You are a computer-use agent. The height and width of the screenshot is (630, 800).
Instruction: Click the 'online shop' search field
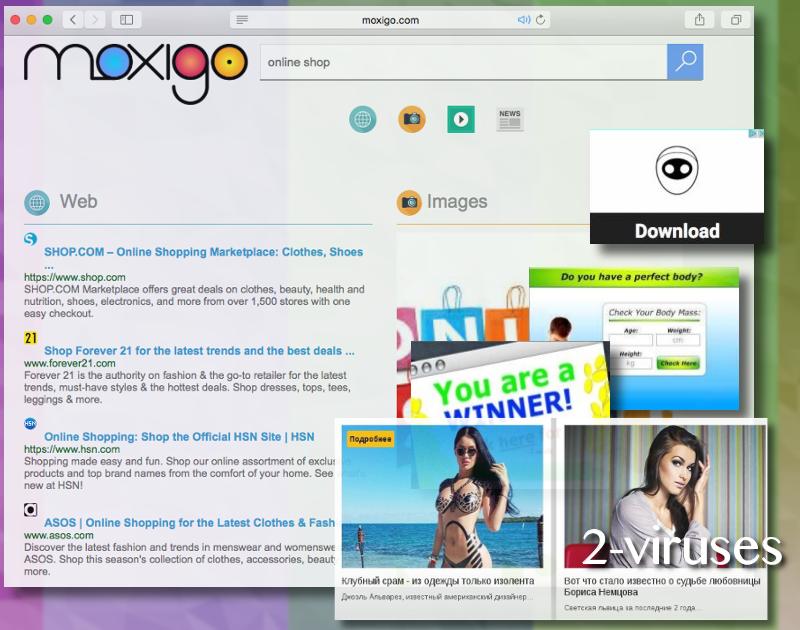(463, 62)
